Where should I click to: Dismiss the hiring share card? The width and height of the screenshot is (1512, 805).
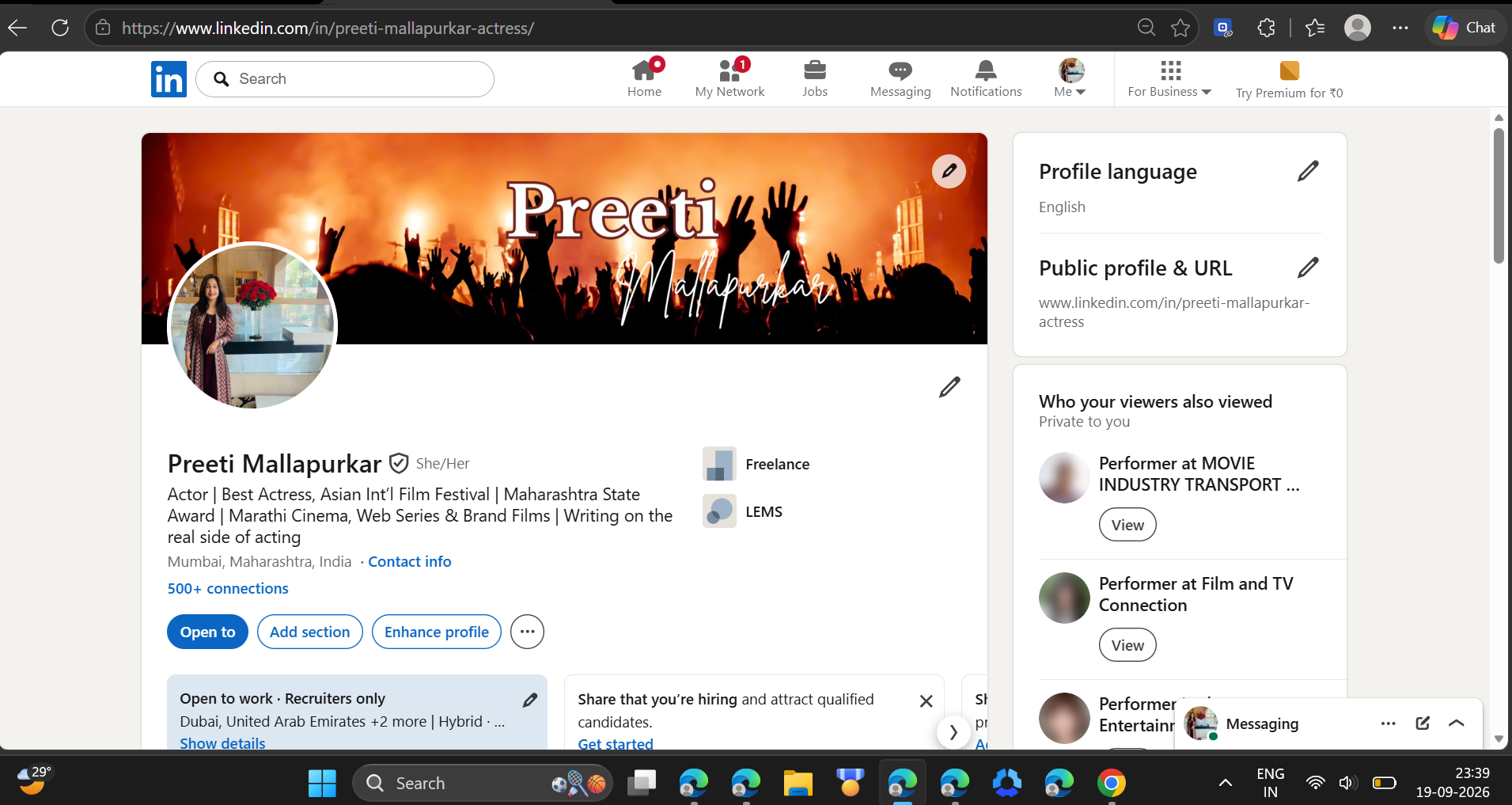(926, 701)
